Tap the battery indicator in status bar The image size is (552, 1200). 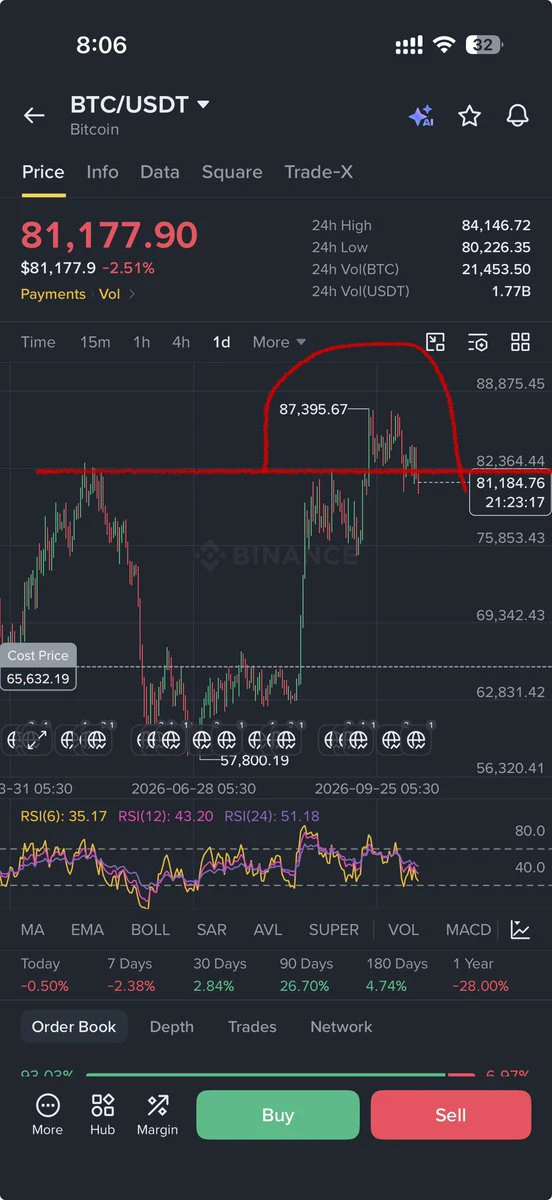click(x=486, y=45)
